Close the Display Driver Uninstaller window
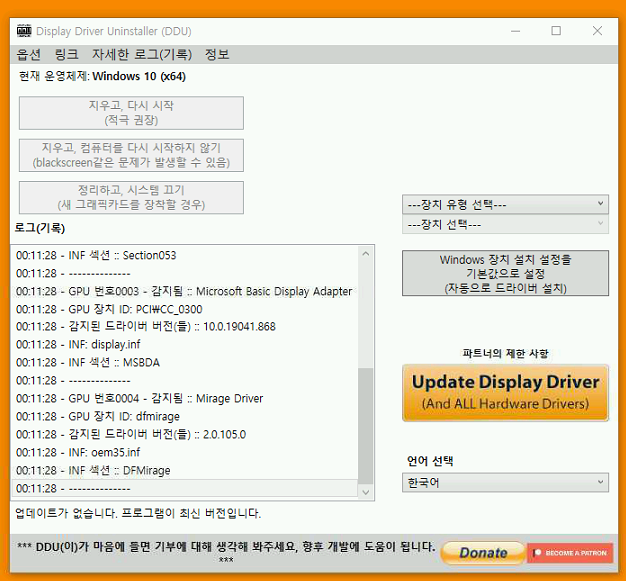626x581 pixels. [x=597, y=31]
